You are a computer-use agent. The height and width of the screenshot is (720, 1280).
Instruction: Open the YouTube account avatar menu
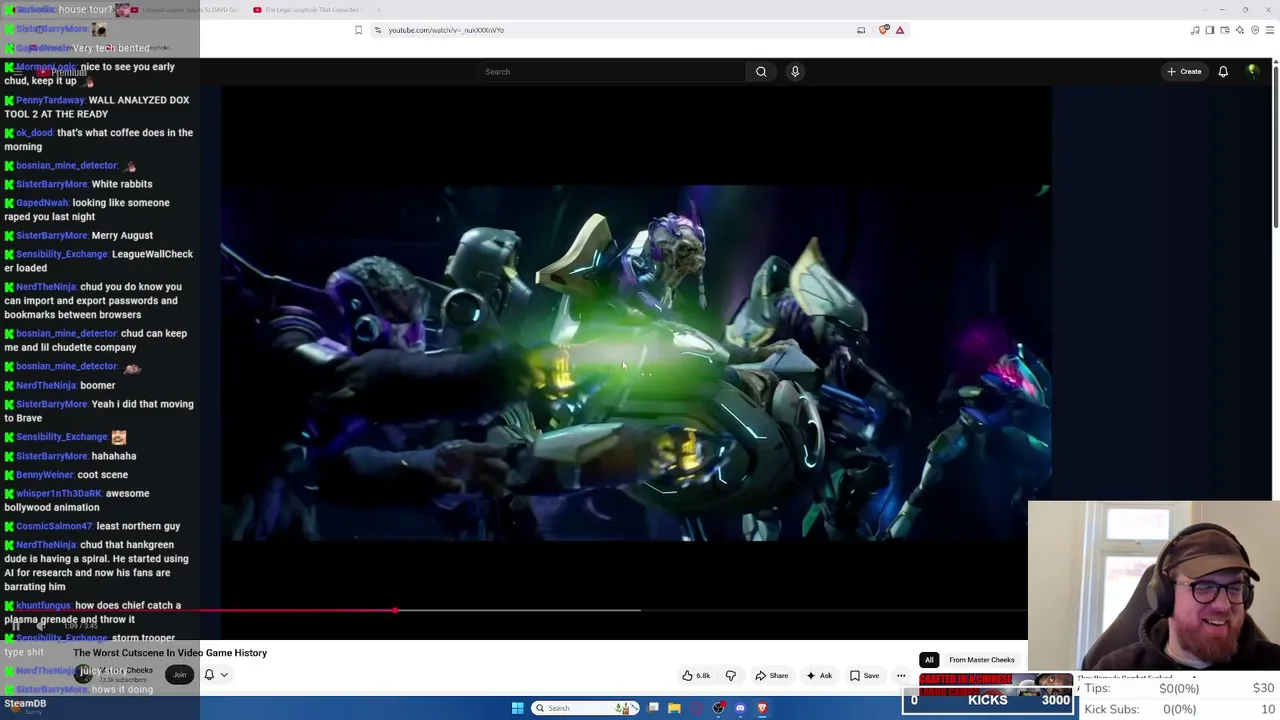coord(1253,72)
